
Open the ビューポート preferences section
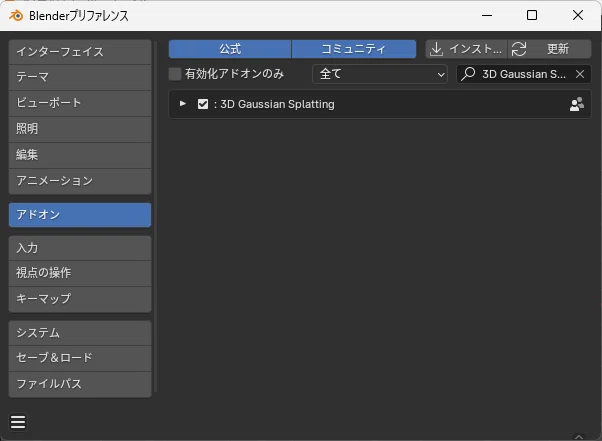80,103
